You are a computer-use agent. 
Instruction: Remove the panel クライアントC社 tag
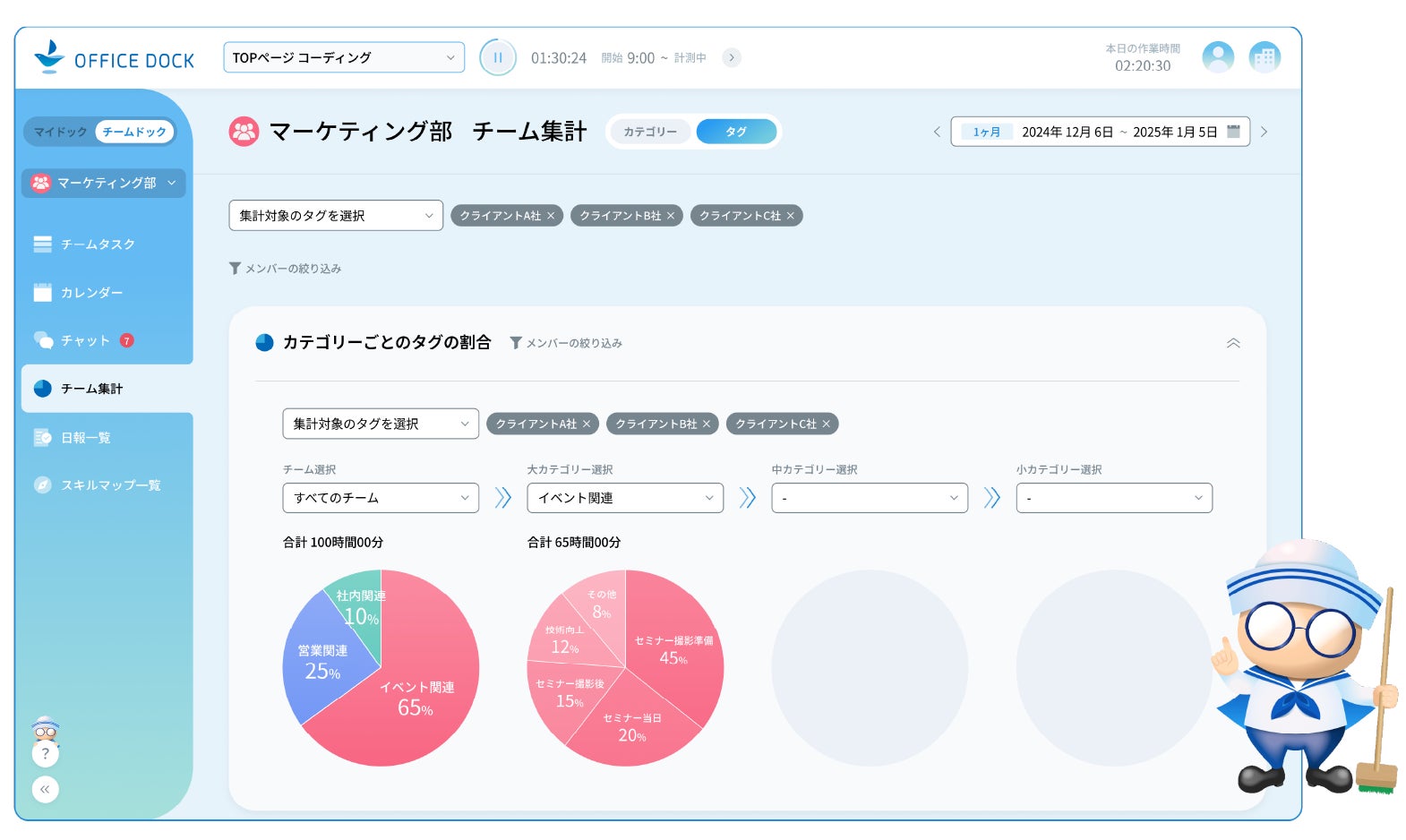(x=827, y=424)
